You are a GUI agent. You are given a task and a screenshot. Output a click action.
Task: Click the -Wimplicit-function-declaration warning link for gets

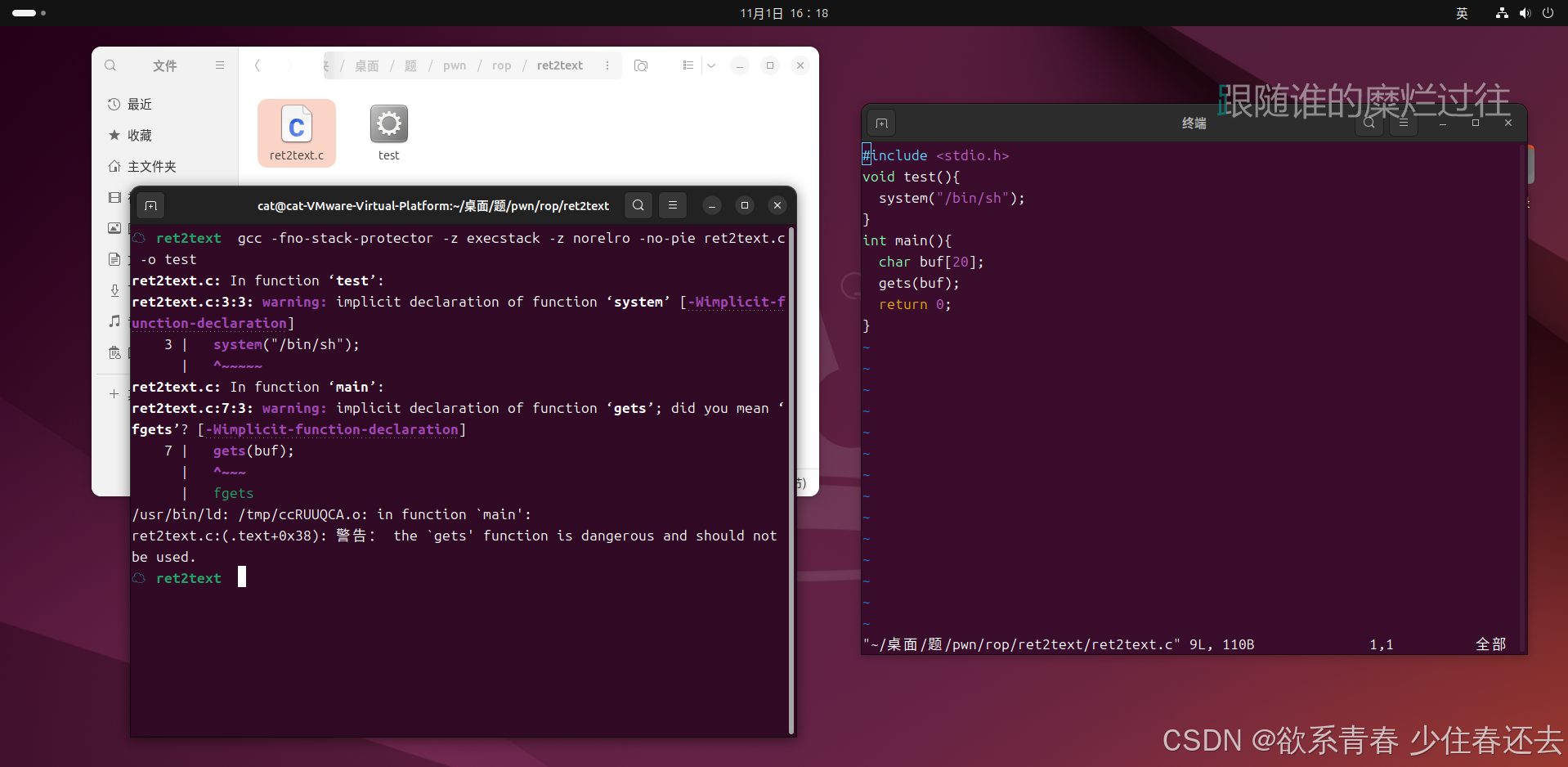click(332, 429)
